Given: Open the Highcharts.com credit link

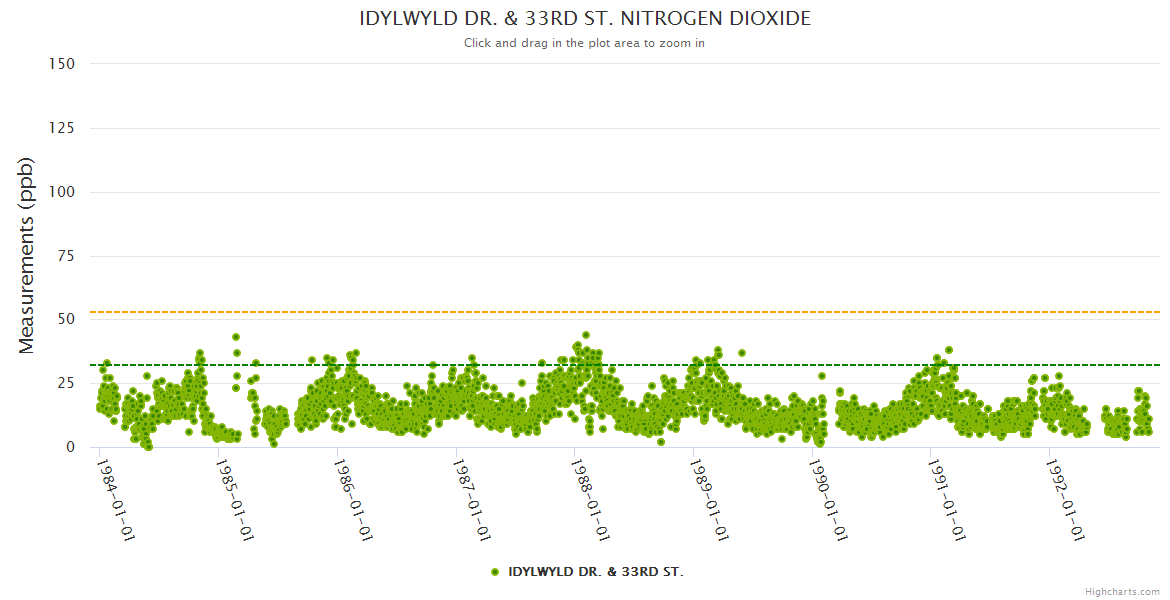Looking at the screenshot, I should 1122,591.
